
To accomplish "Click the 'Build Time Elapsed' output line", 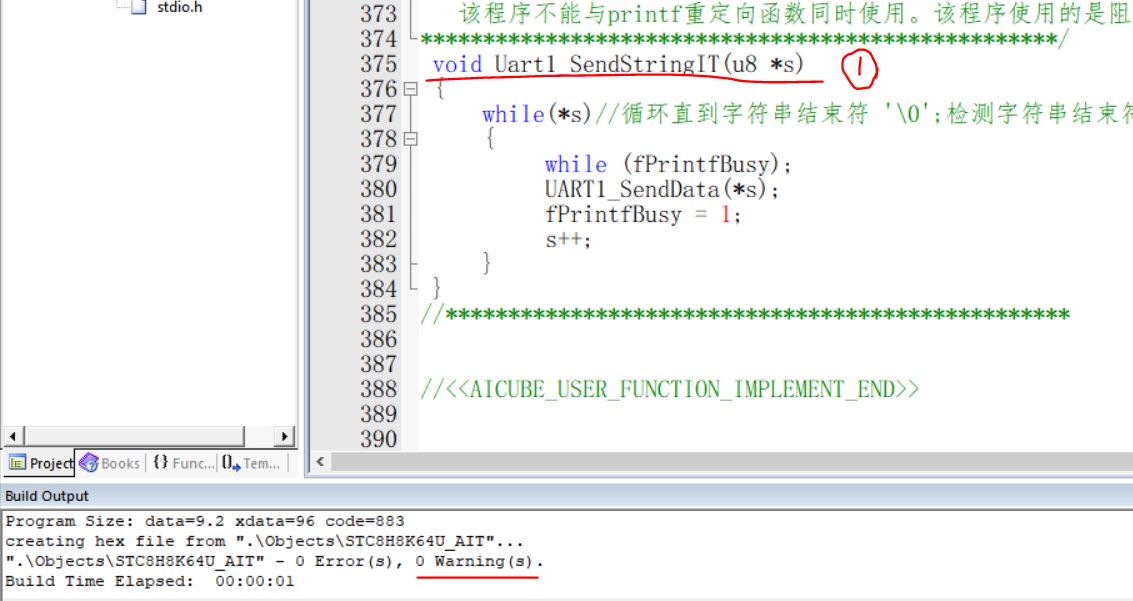I will click(x=150, y=581).
